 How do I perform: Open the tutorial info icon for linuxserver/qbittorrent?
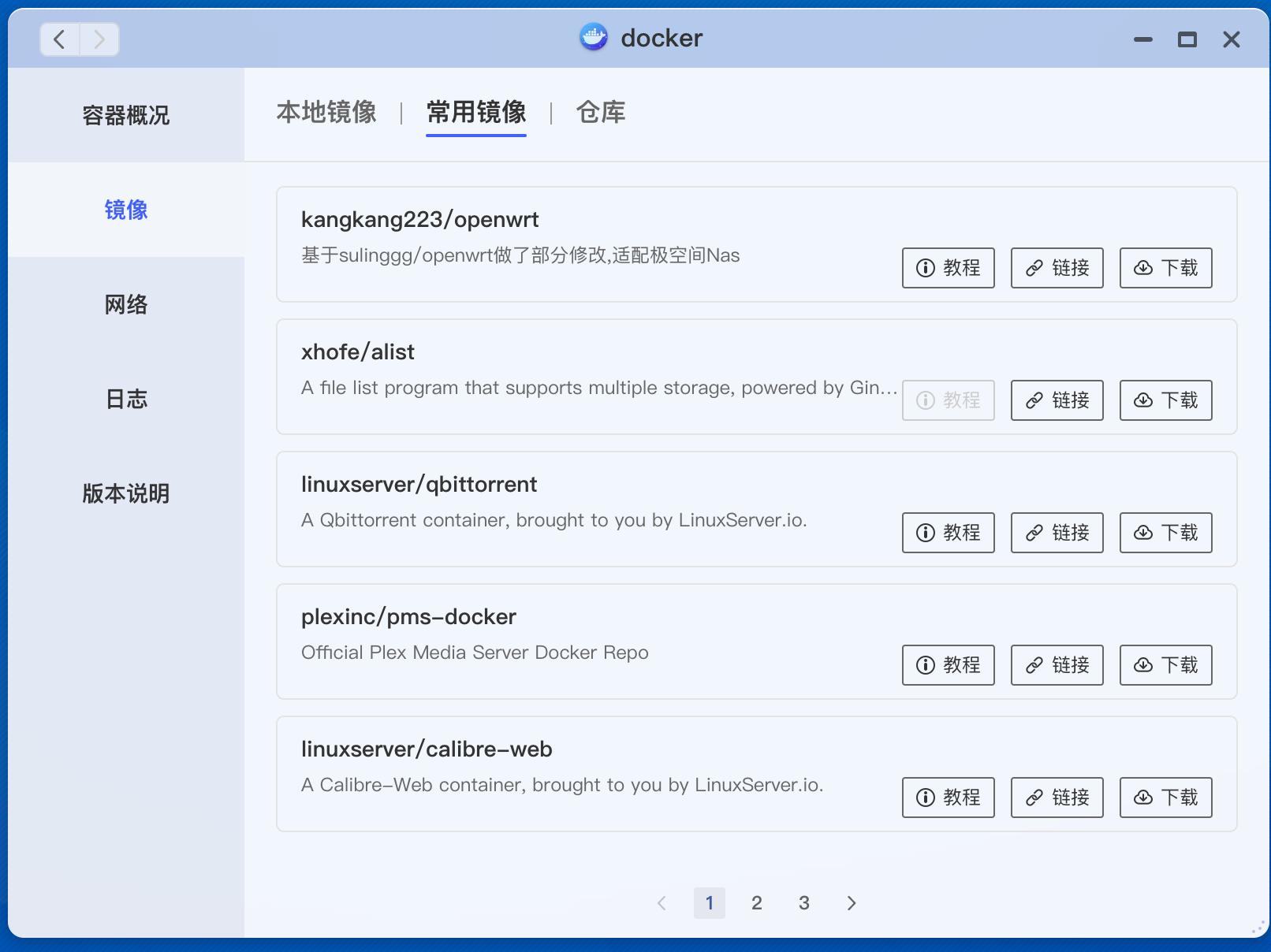click(x=924, y=533)
